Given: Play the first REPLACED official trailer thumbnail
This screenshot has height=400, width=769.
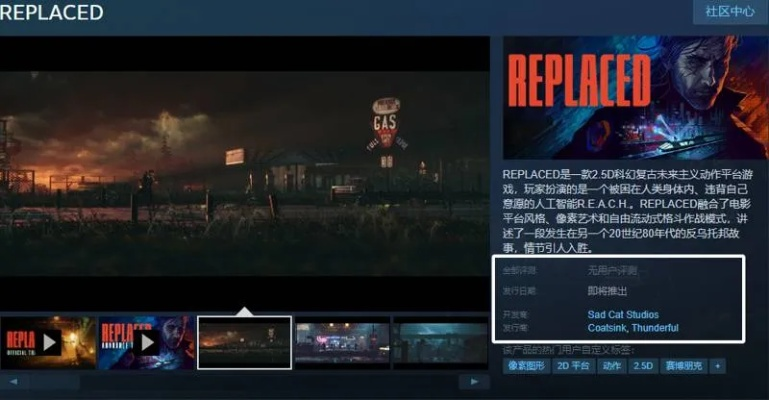Looking at the screenshot, I should pos(48,343).
